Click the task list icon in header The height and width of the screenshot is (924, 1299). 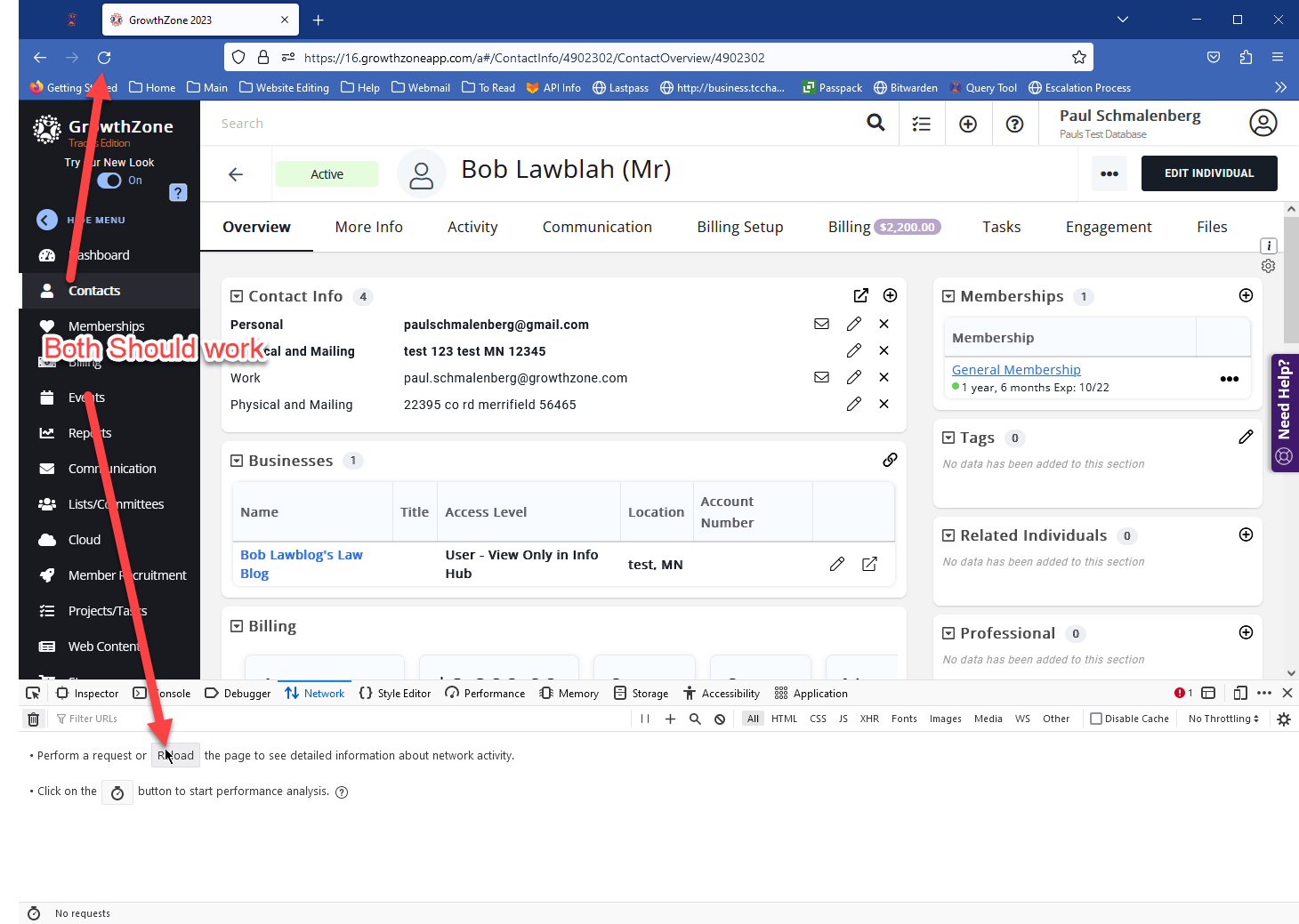point(922,124)
